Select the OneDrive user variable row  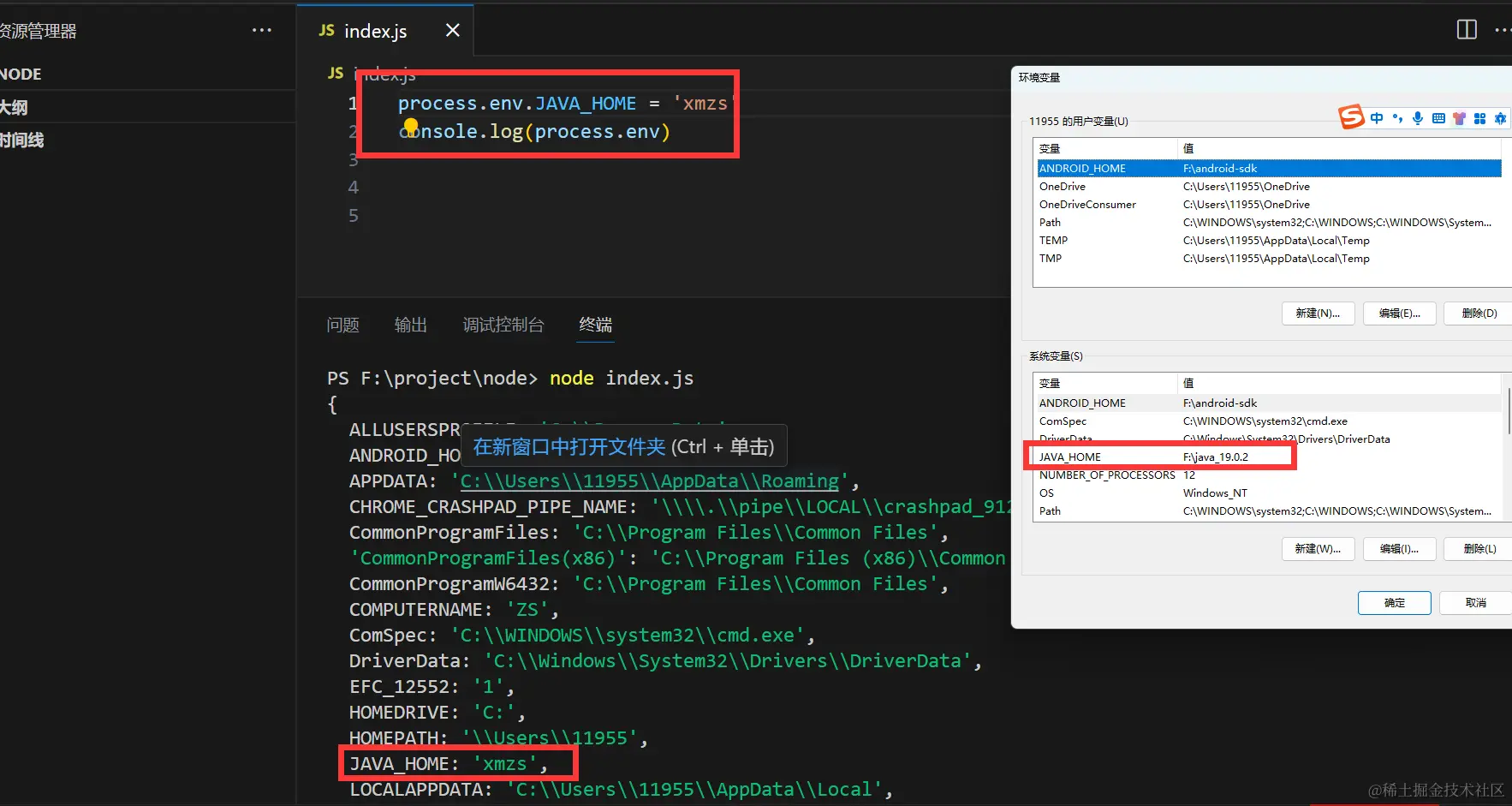tap(1269, 187)
